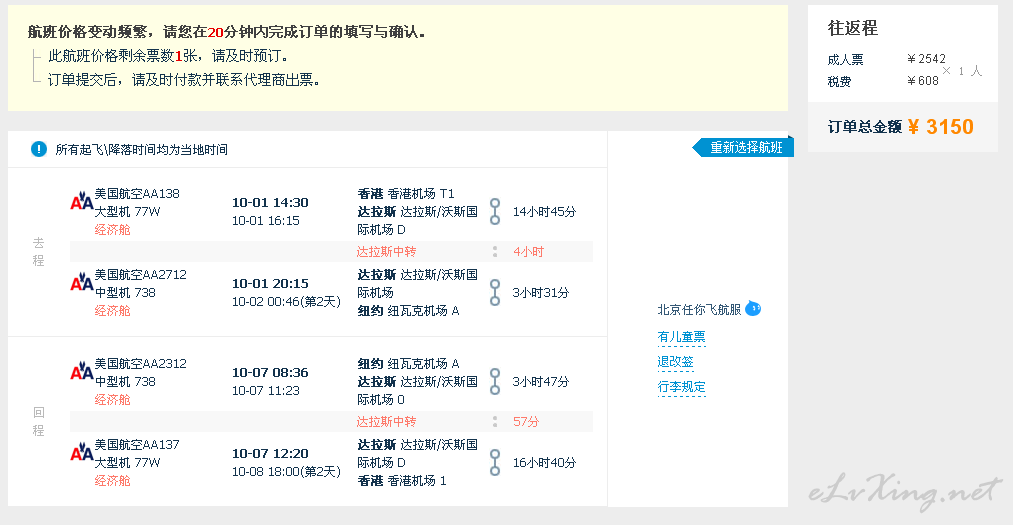Click the route icon beside 16小时40分 duration
This screenshot has height=525, width=1013.
(x=495, y=462)
